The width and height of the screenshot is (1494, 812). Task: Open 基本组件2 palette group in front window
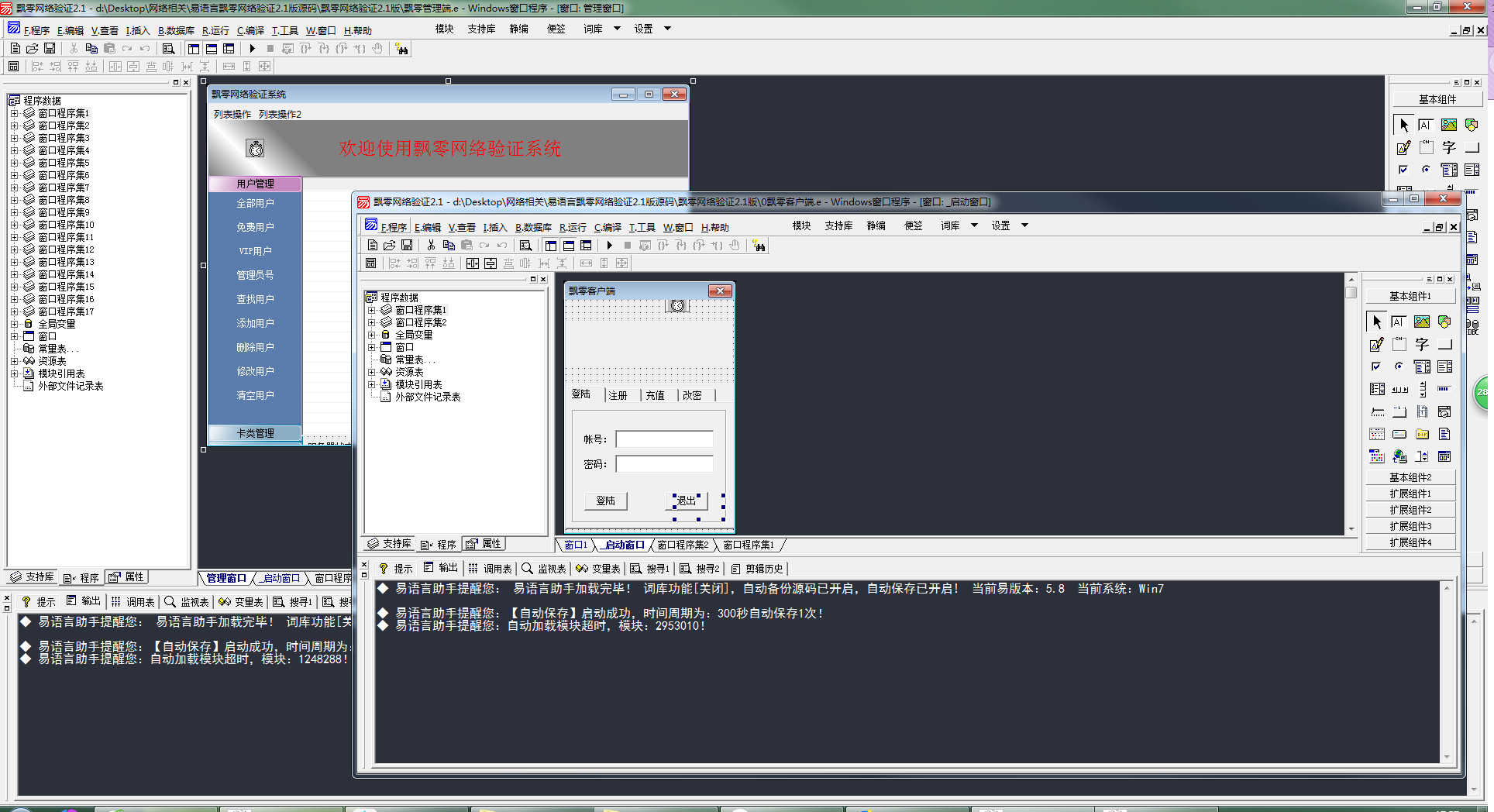pyautogui.click(x=1410, y=477)
